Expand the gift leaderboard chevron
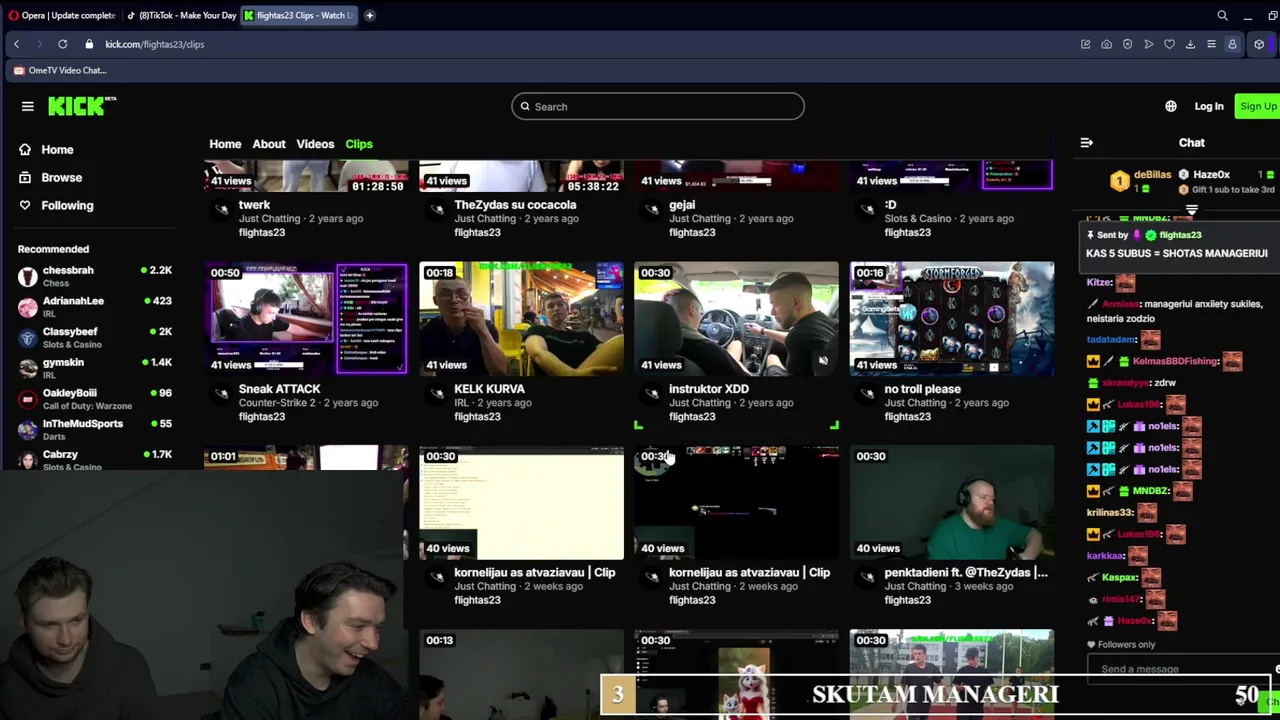Screen dimensions: 1280x720 1191,210
